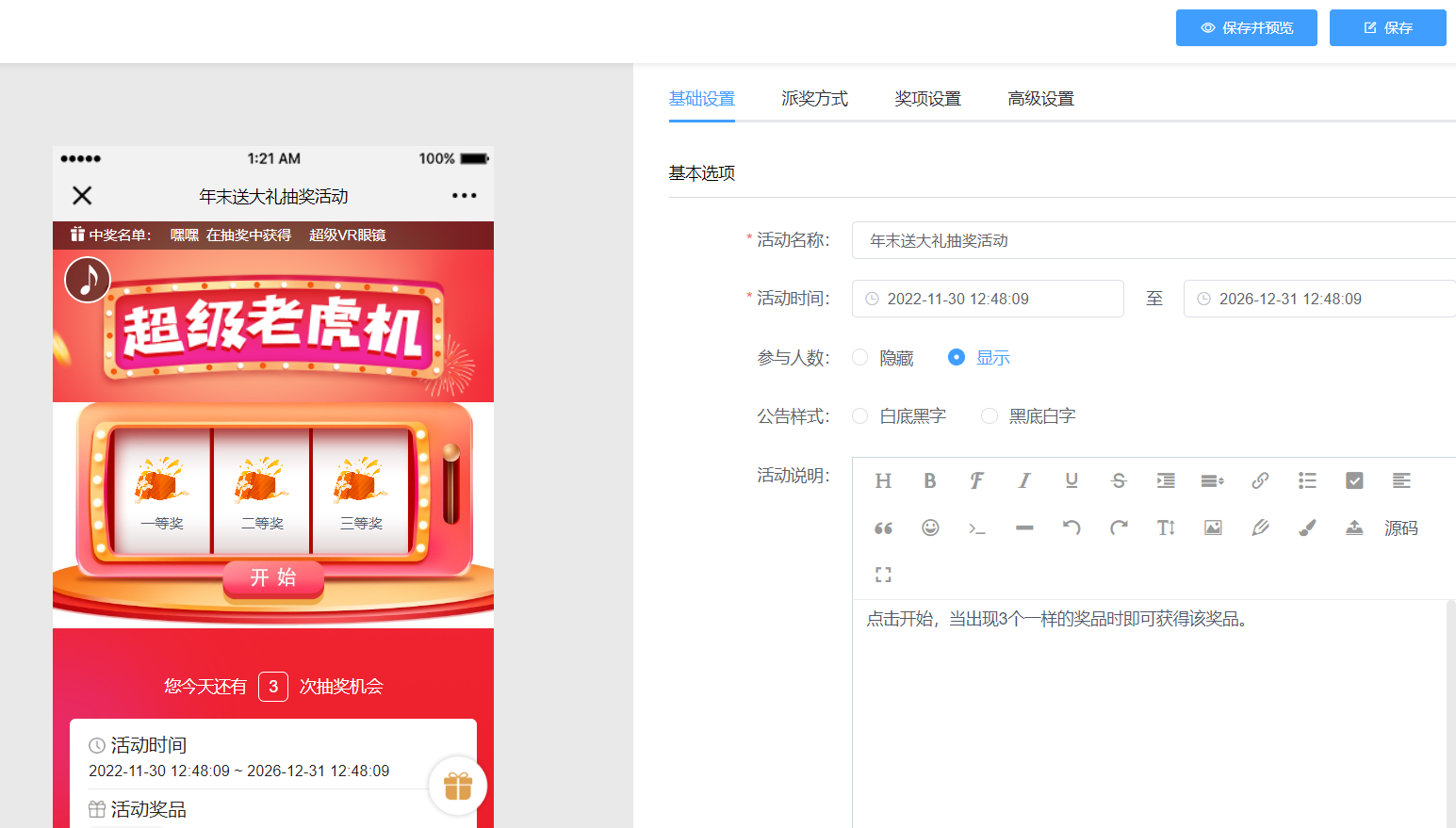Click the indent icon in editor

tap(1166, 480)
